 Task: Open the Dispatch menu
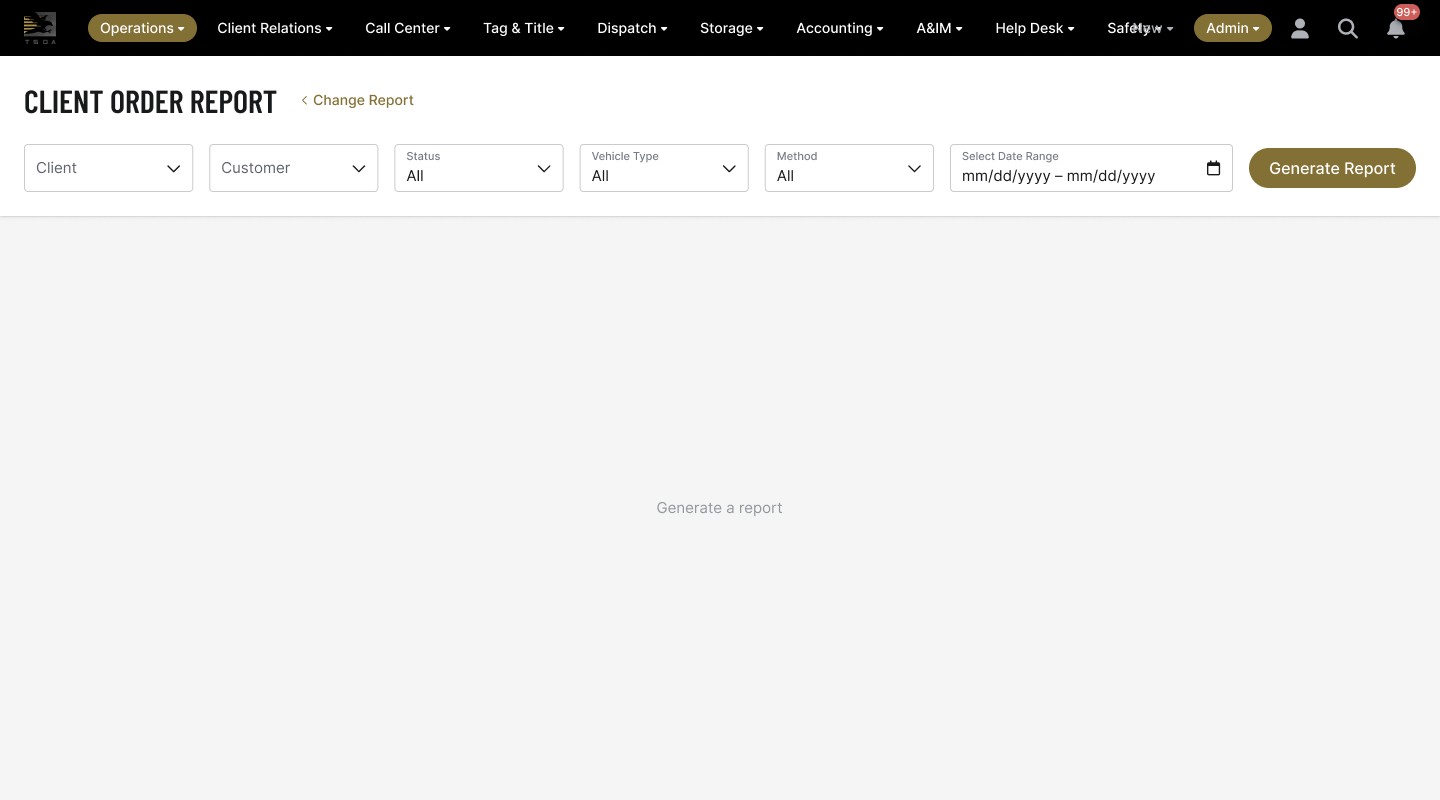tap(632, 28)
